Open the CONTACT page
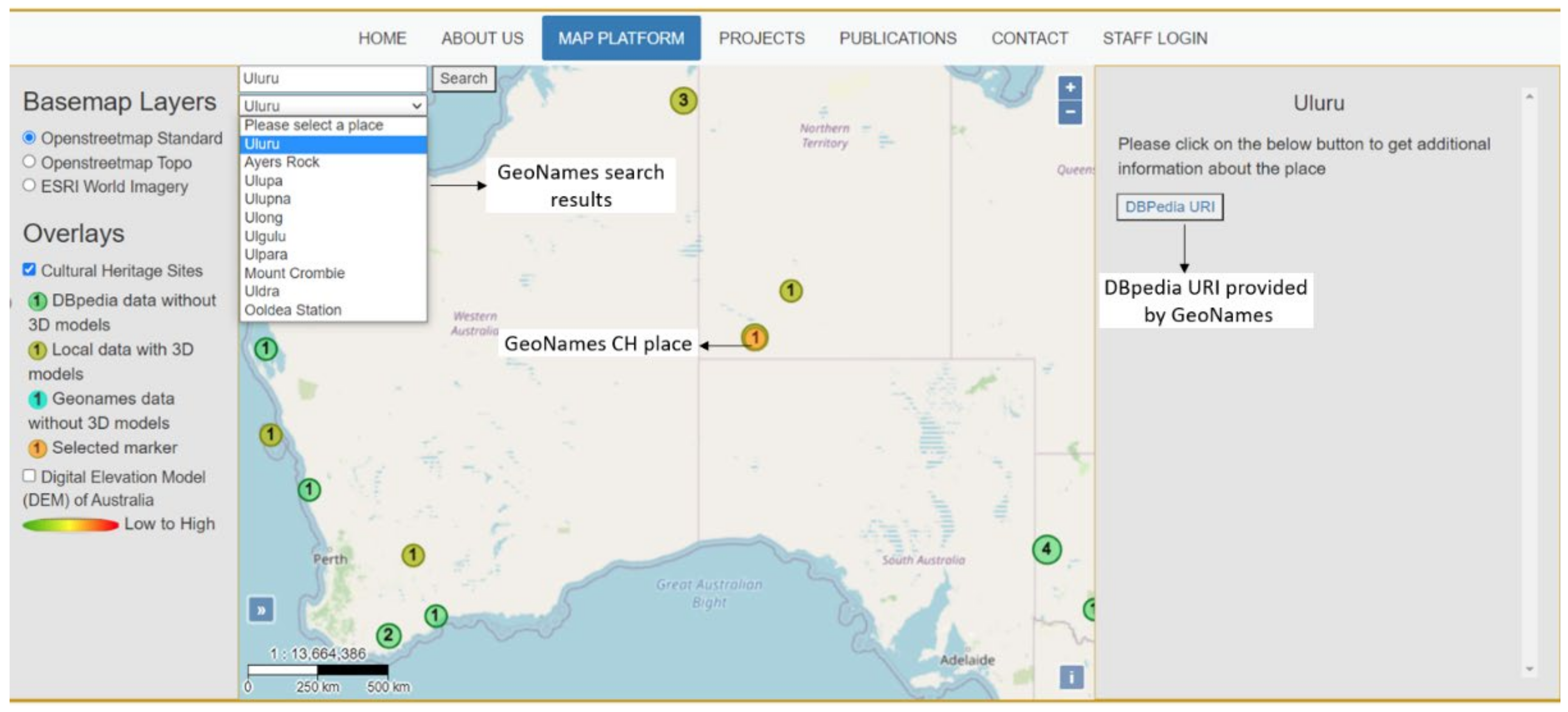The image size is (1568, 712). (1029, 38)
